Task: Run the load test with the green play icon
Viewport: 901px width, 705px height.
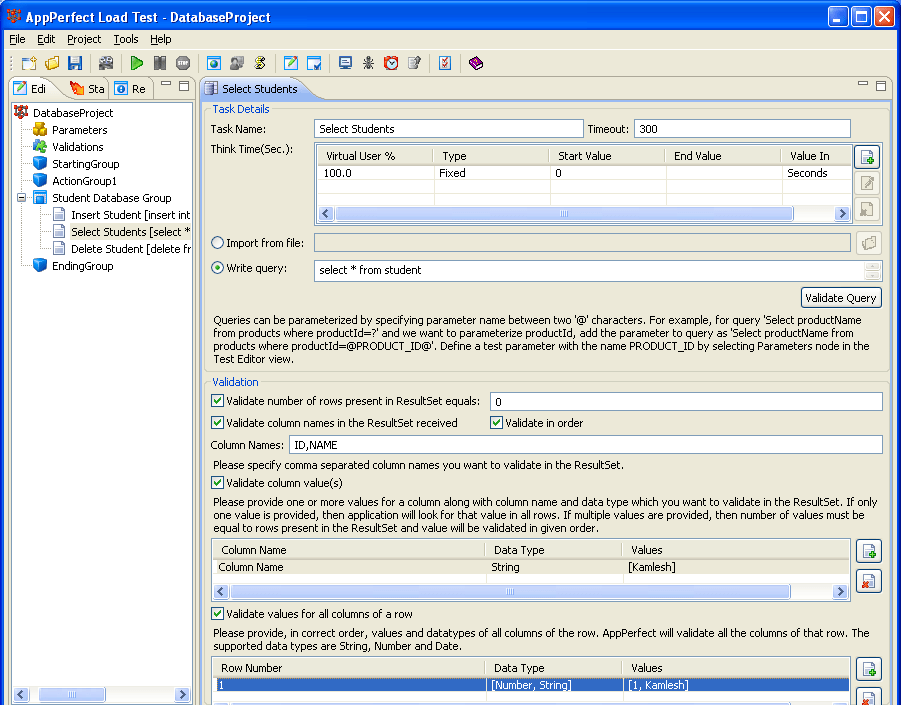Action: (x=137, y=62)
